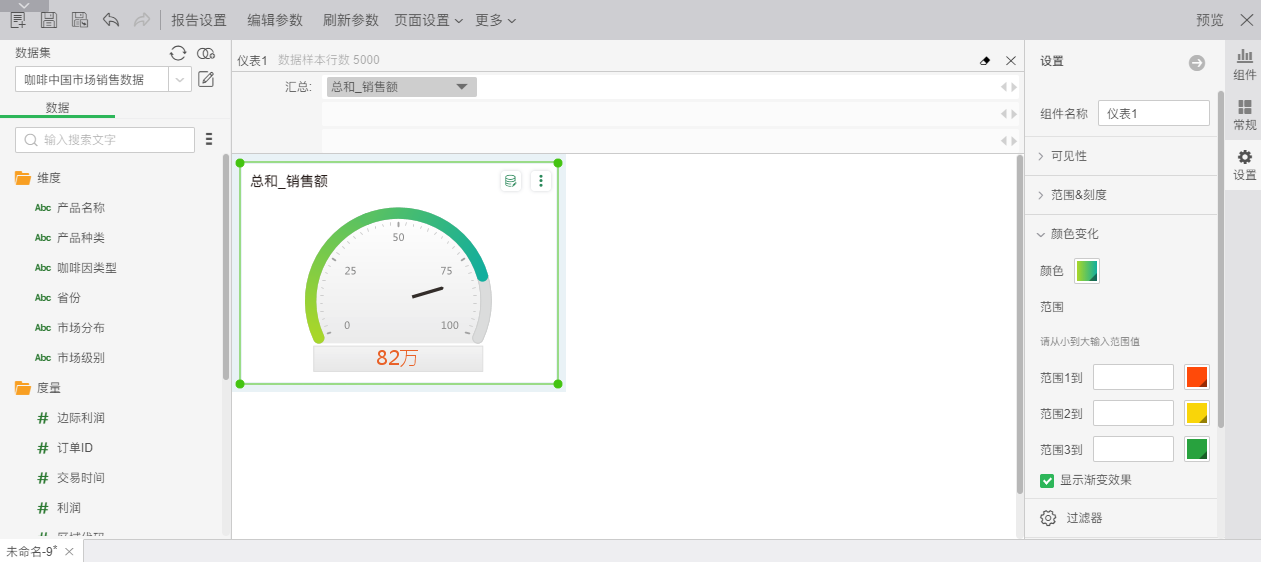Click the save icon in top toolbar
The image size is (1261, 562).
tap(49, 20)
